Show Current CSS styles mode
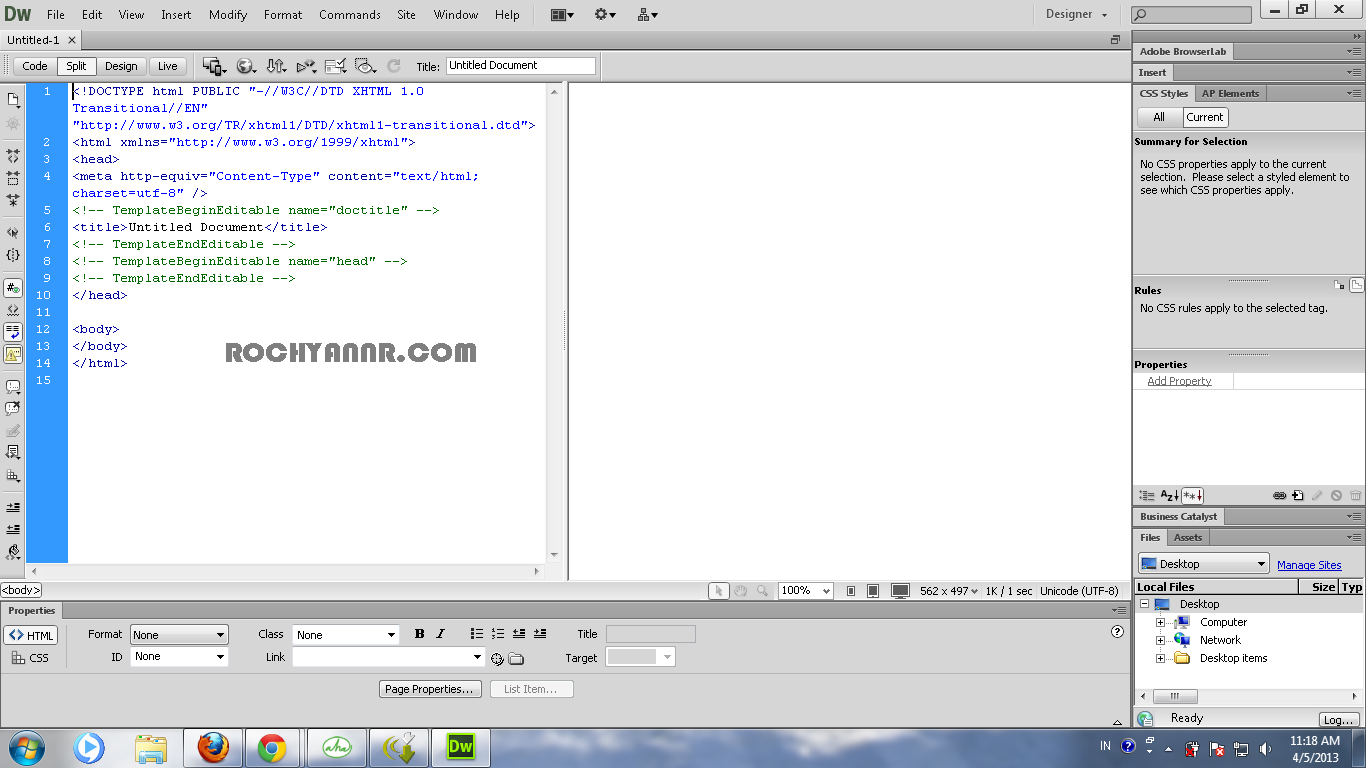1366x768 pixels. [x=1205, y=117]
